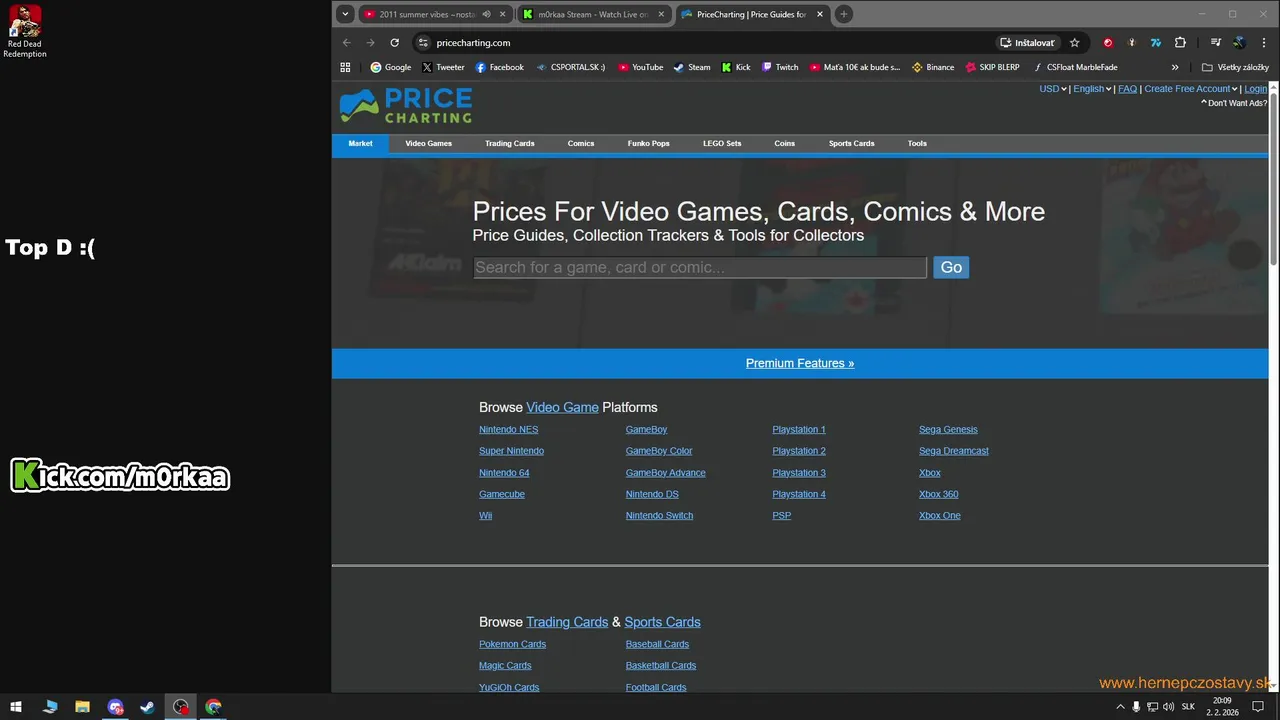Screen dimensions: 1280x720
Task: Mute the 2011 summer vibes tab audio
Action: click(487, 14)
